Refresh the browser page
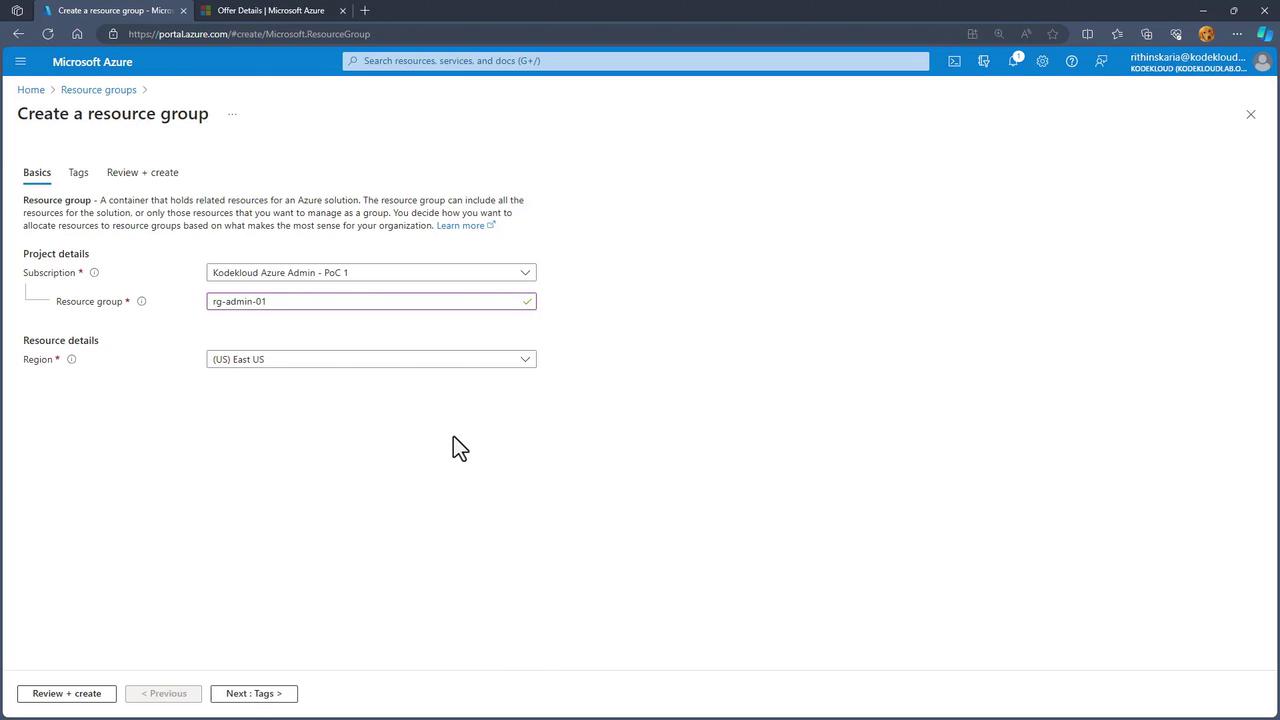The image size is (1280, 720). 47,34
